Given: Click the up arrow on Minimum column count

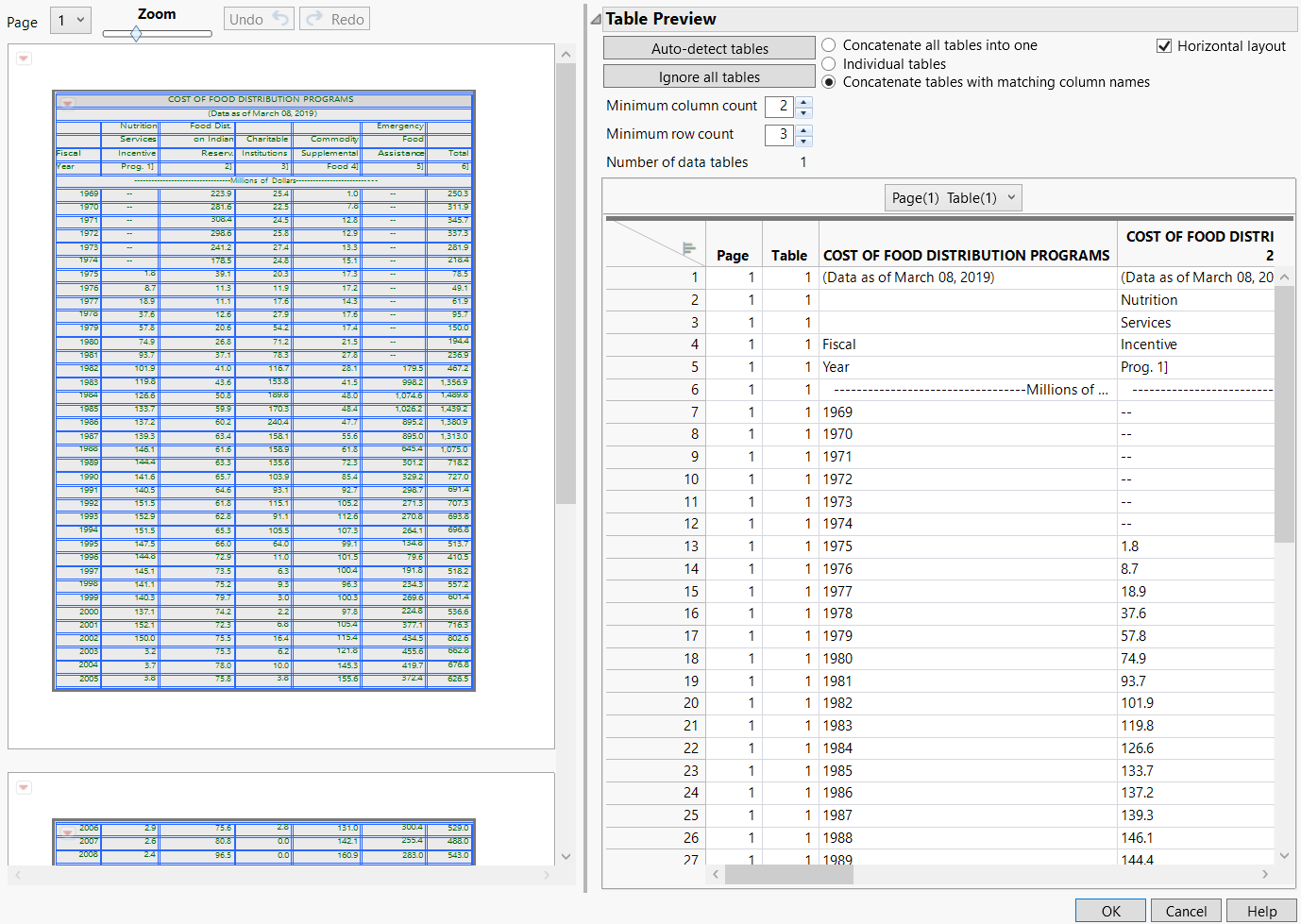Looking at the screenshot, I should tap(803, 100).
